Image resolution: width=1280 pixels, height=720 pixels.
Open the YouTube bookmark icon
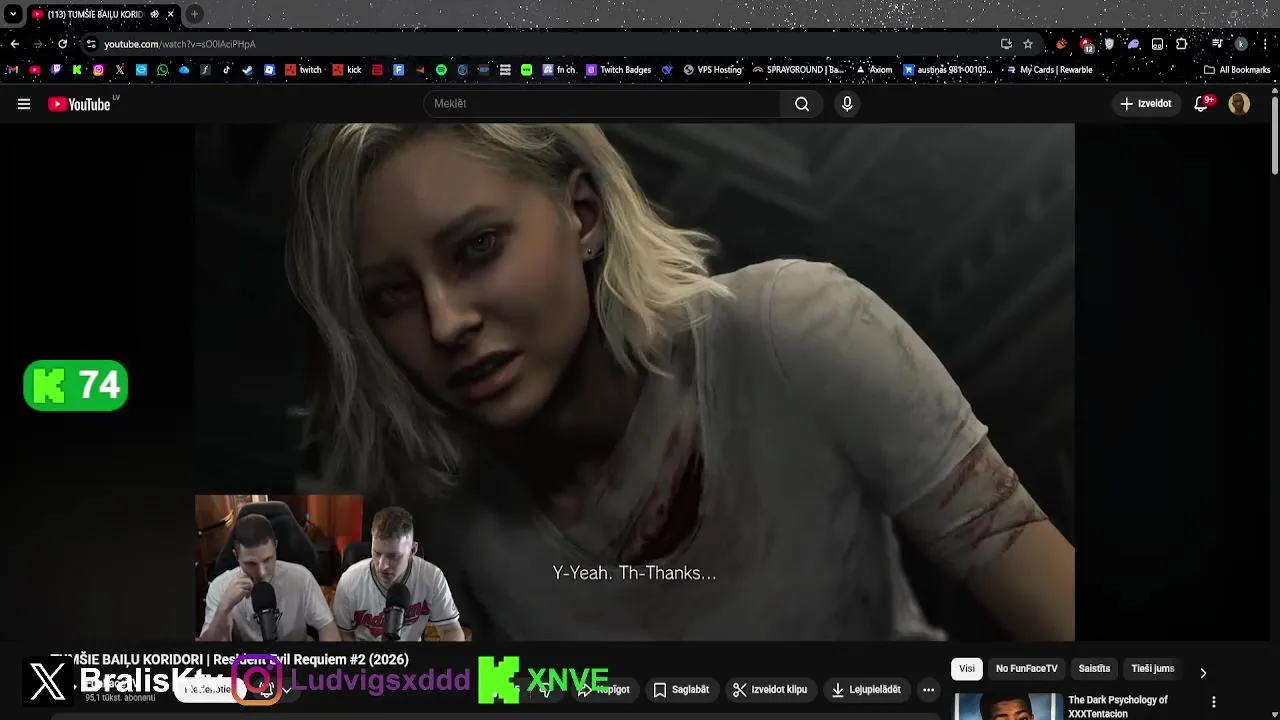(x=34, y=70)
